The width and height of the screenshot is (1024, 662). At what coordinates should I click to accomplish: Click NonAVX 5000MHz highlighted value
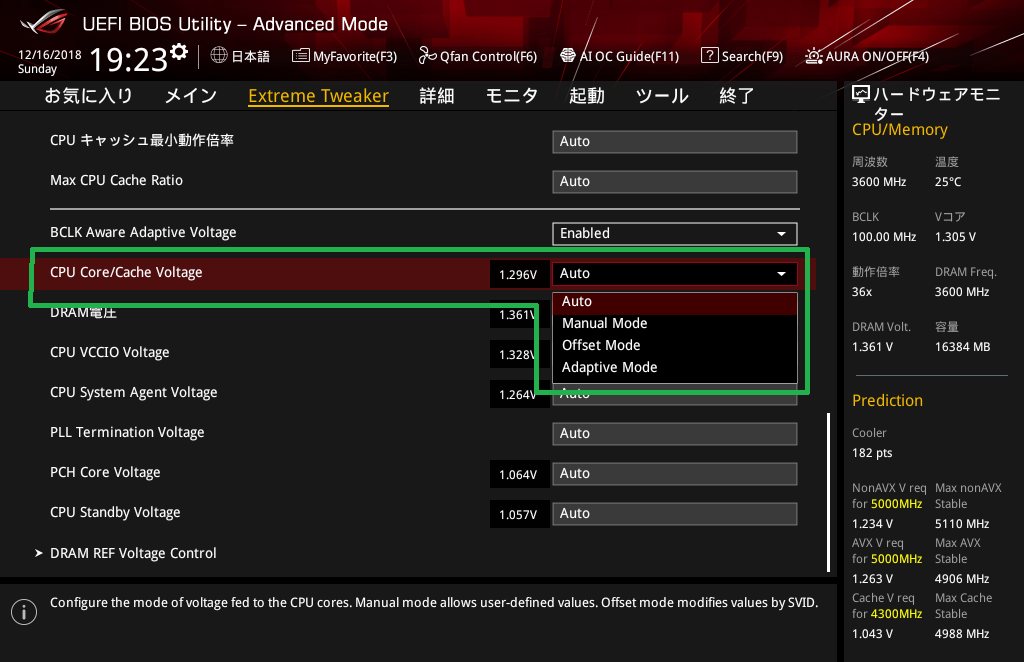point(897,504)
